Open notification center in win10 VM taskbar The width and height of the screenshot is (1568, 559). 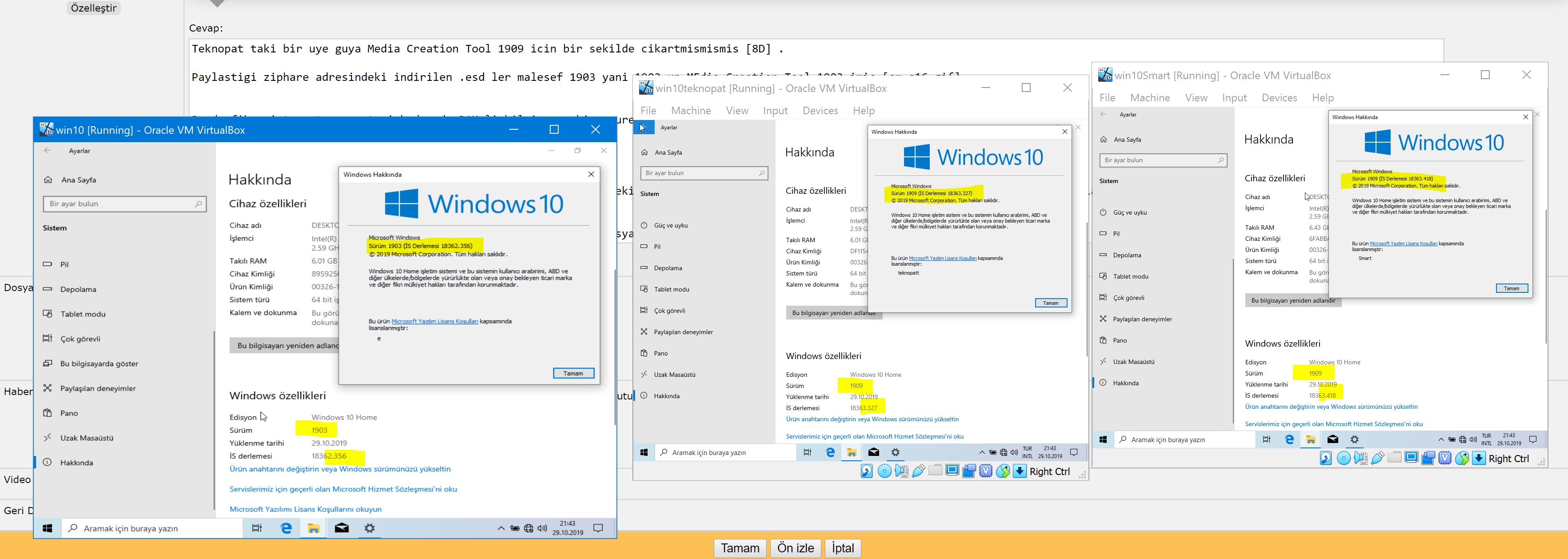coord(598,528)
